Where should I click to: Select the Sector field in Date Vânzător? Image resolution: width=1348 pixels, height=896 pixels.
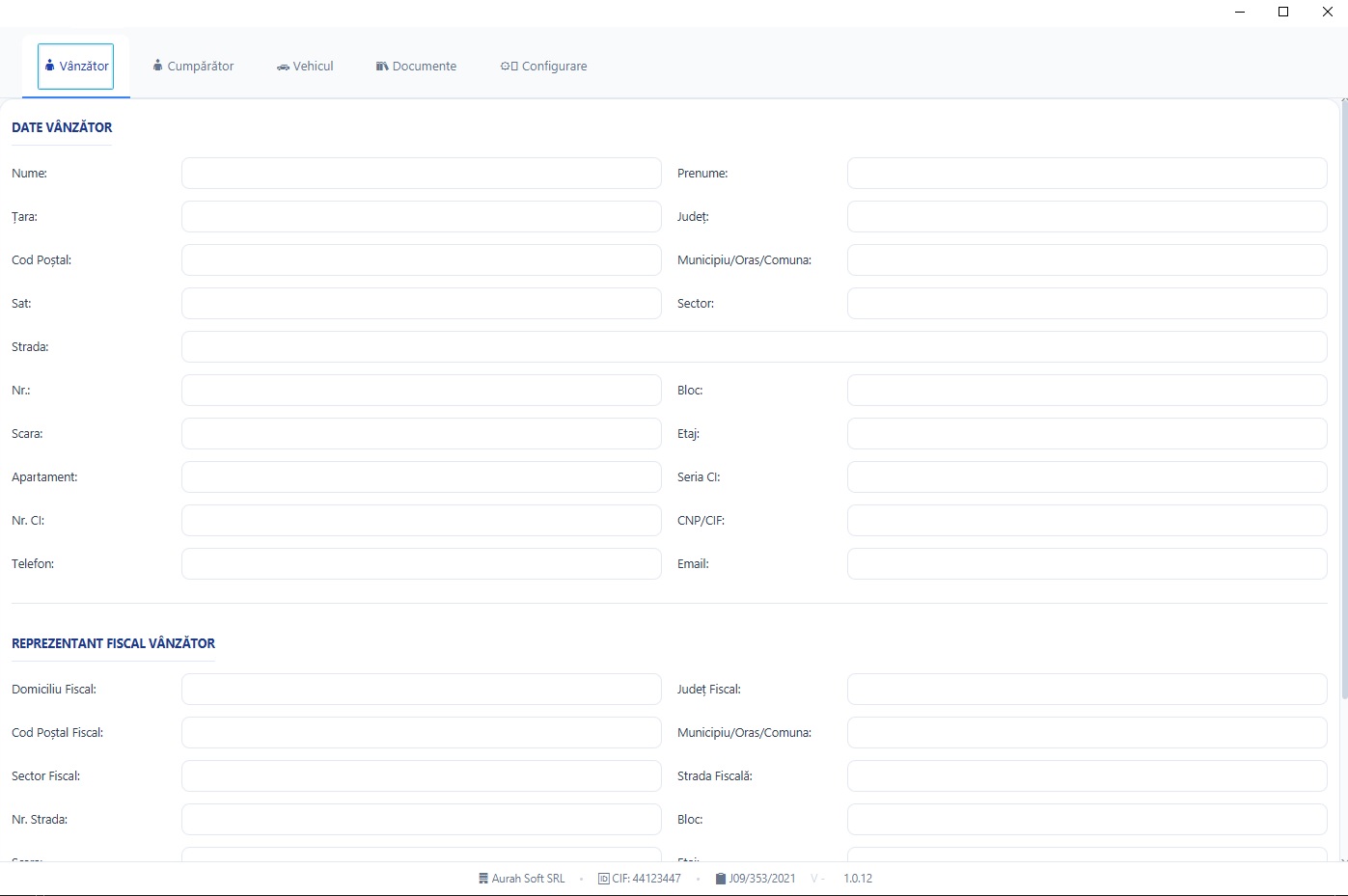(x=1087, y=304)
